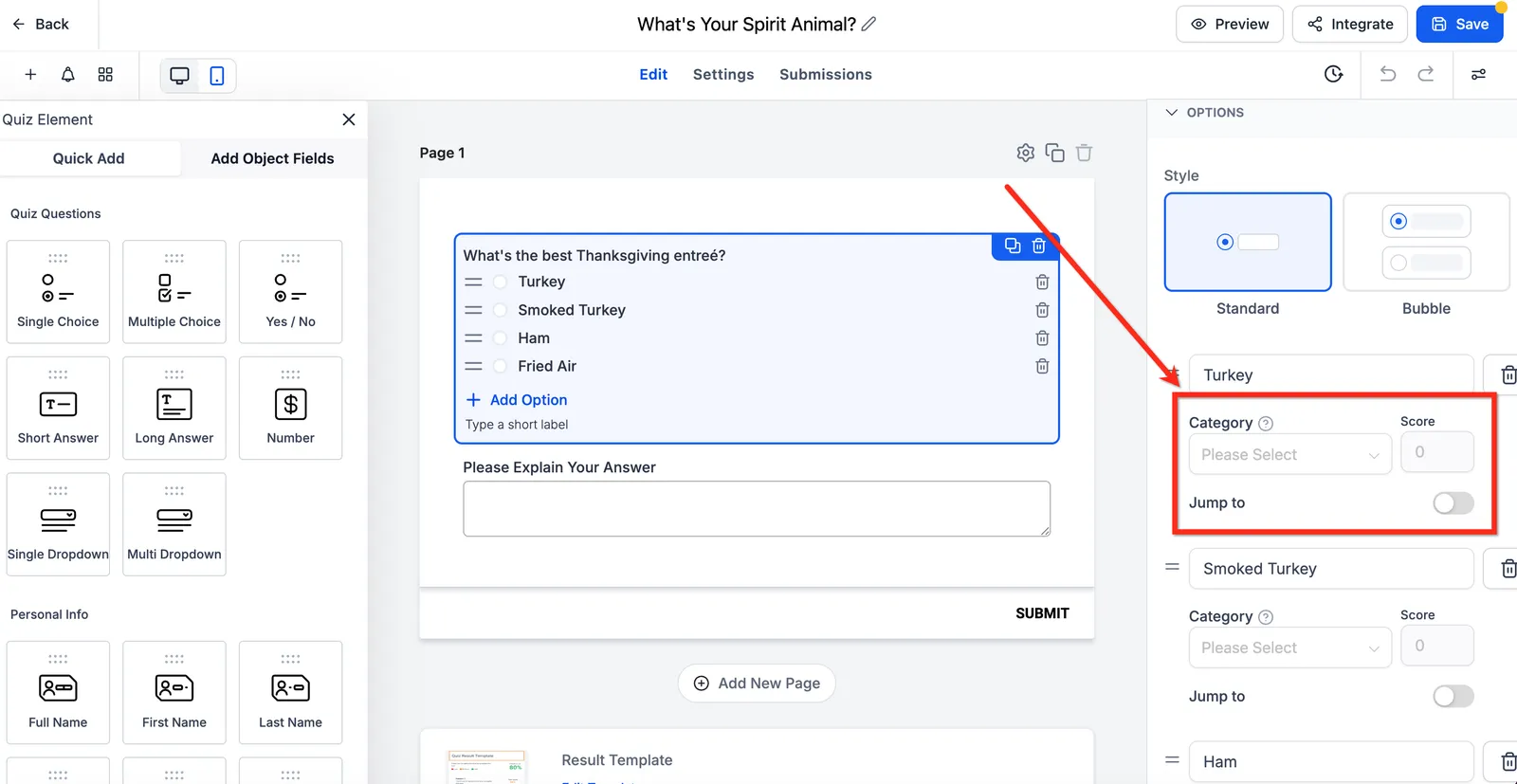Image resolution: width=1517 pixels, height=784 pixels.
Task: Open Page 1 settings gear icon
Action: 1025,153
